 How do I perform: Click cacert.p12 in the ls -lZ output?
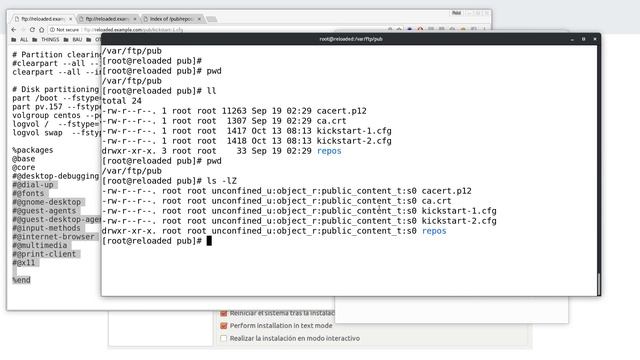coord(447,191)
